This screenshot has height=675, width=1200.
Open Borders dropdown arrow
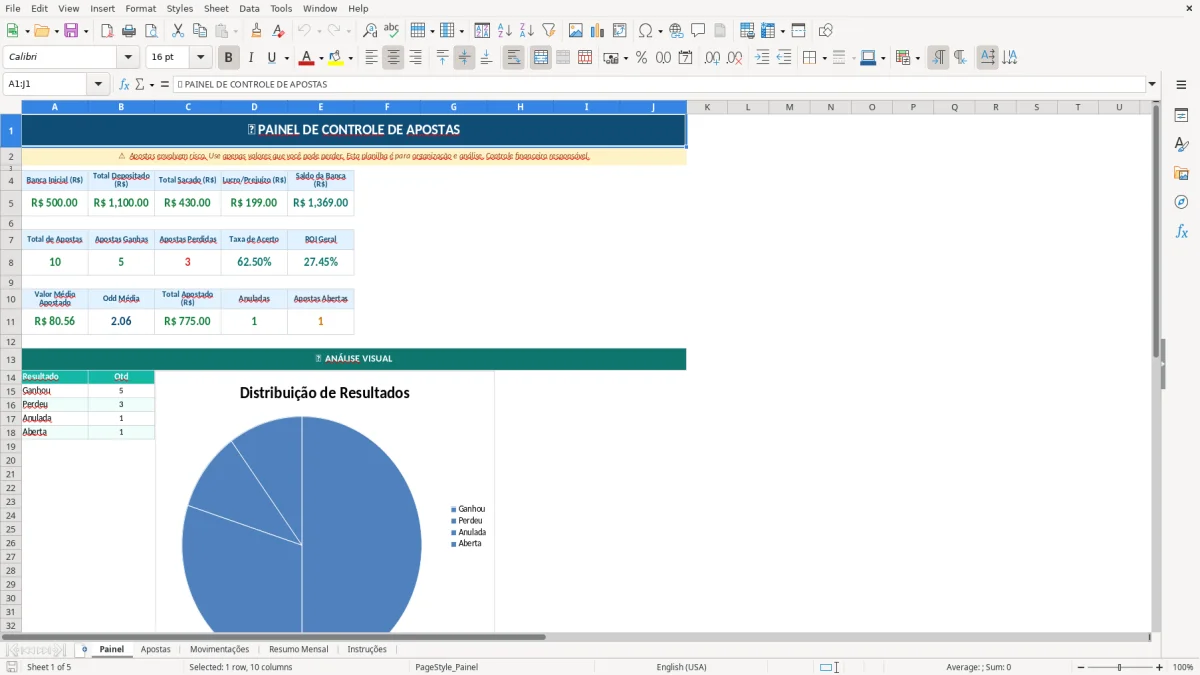click(824, 58)
